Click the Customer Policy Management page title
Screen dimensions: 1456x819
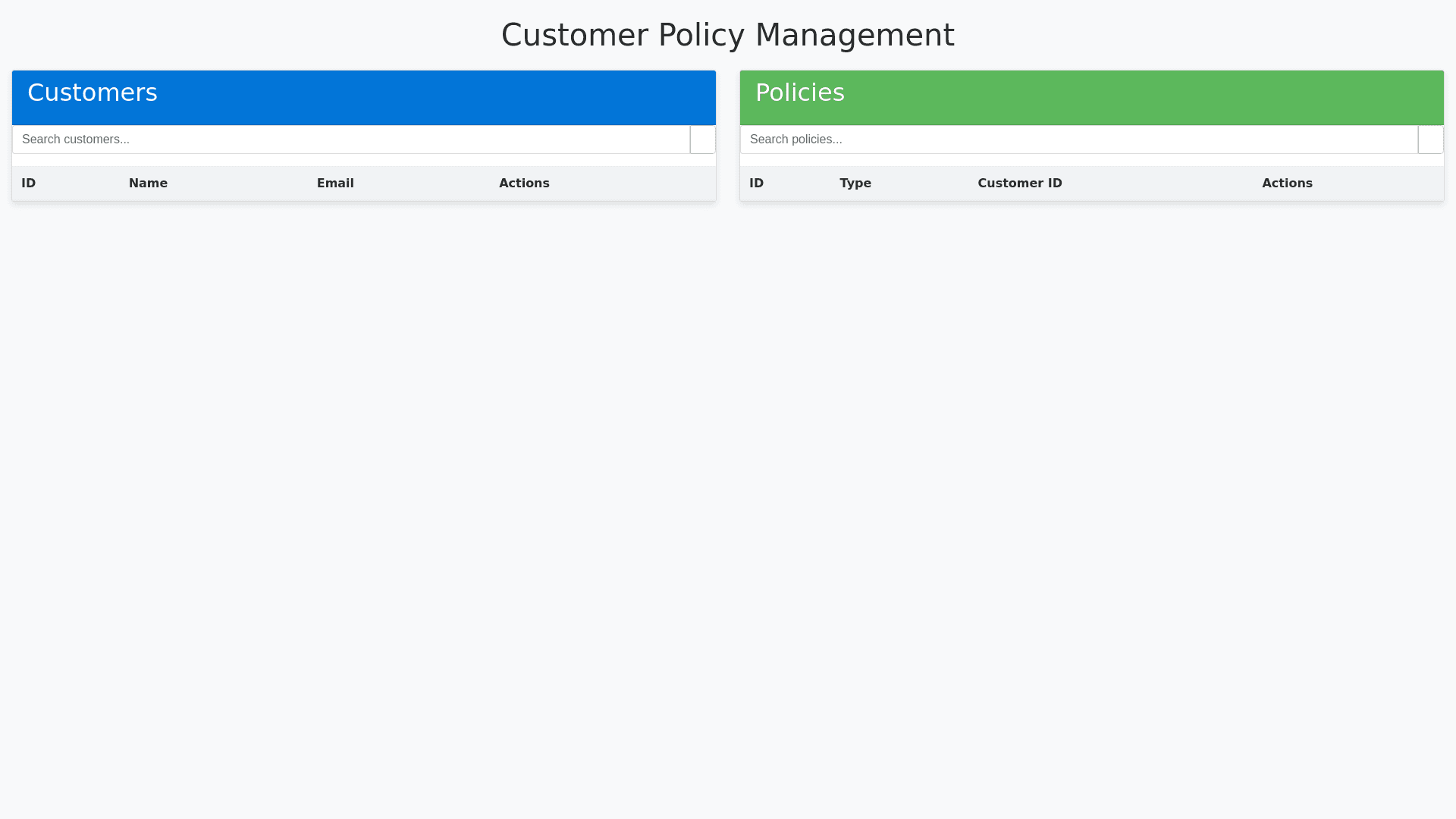[x=727, y=35]
